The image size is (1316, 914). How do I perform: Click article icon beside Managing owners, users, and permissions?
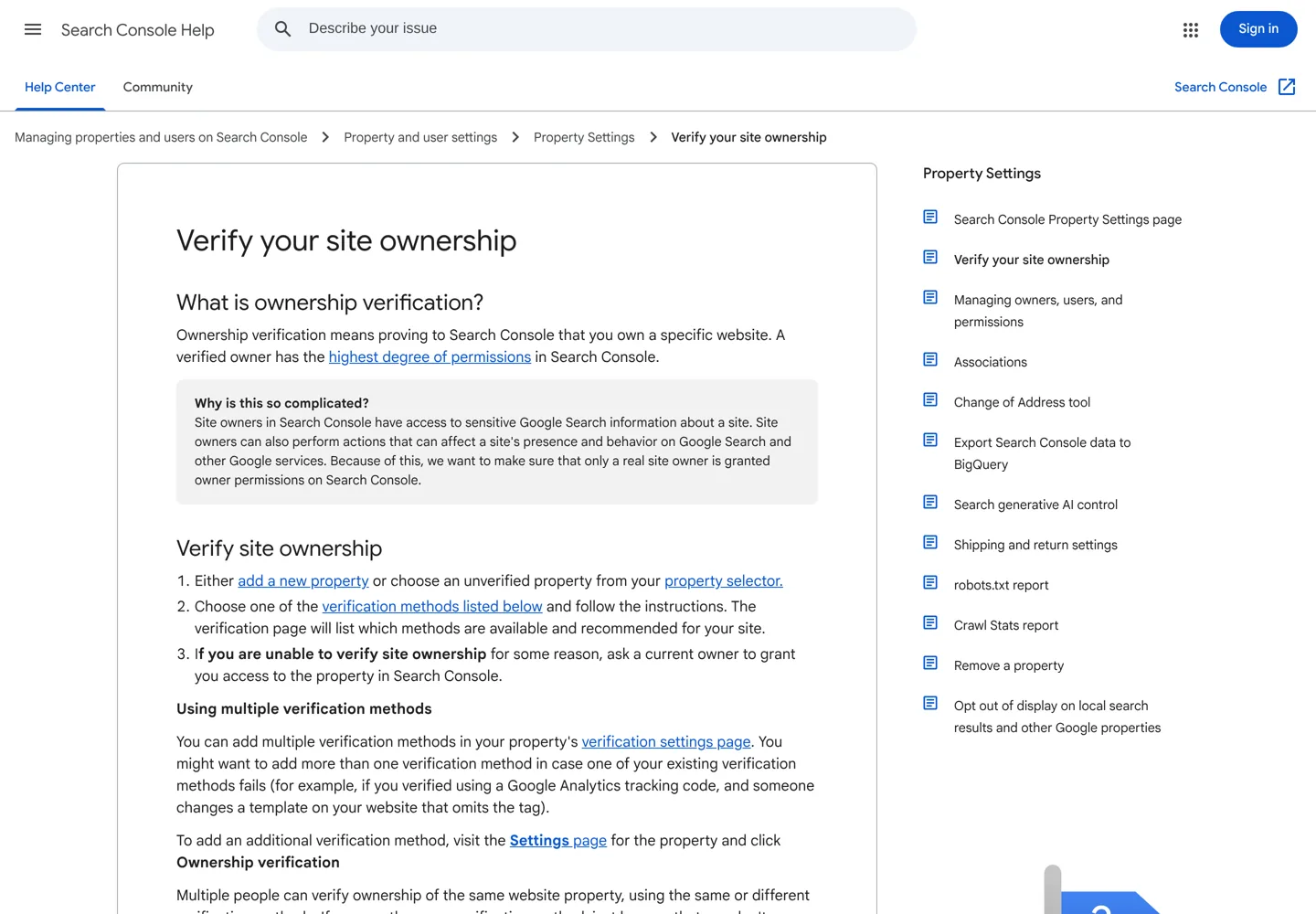pyautogui.click(x=930, y=297)
